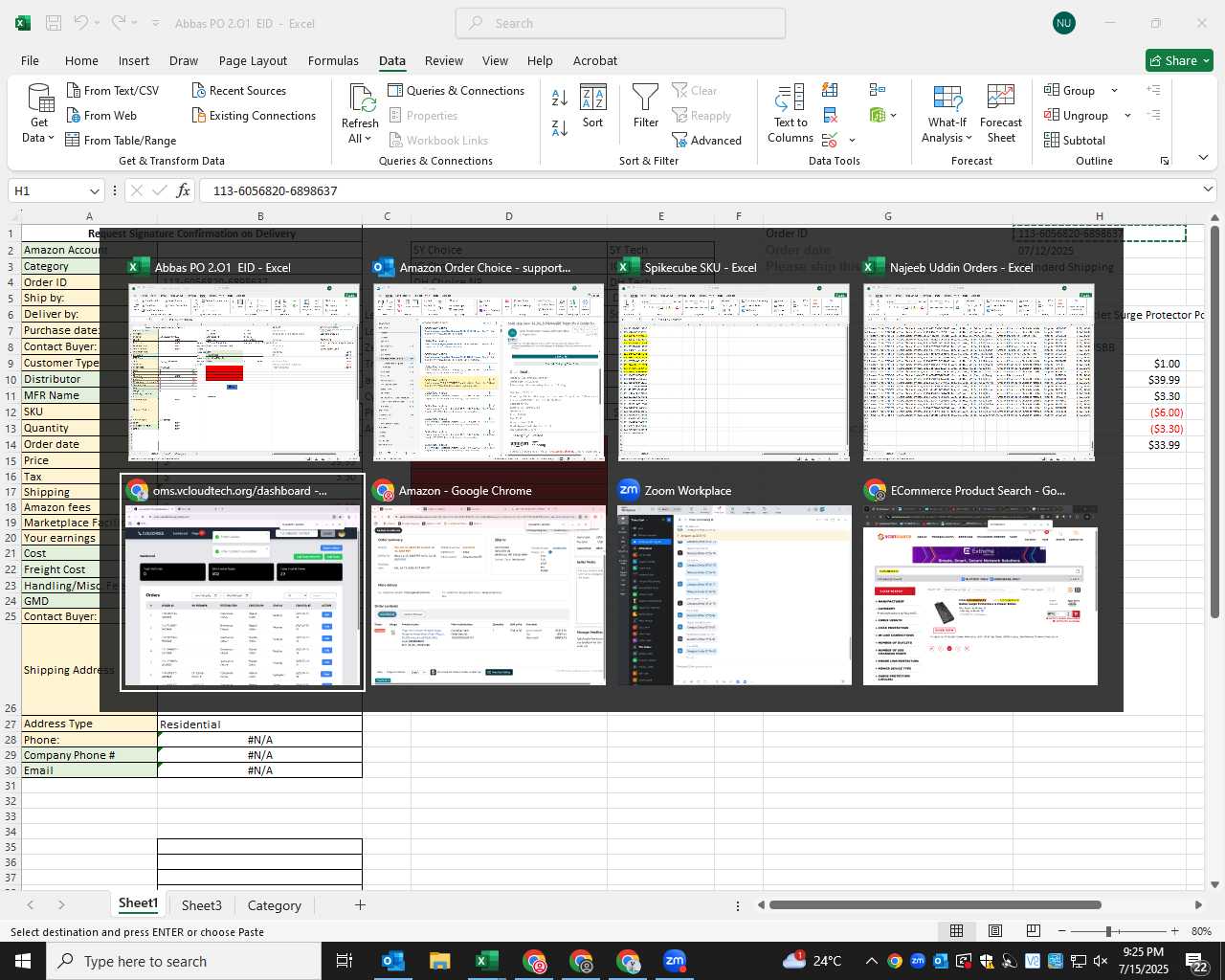Image resolution: width=1225 pixels, height=980 pixels.
Task: Open the Outline dialog launcher
Action: click(1165, 161)
